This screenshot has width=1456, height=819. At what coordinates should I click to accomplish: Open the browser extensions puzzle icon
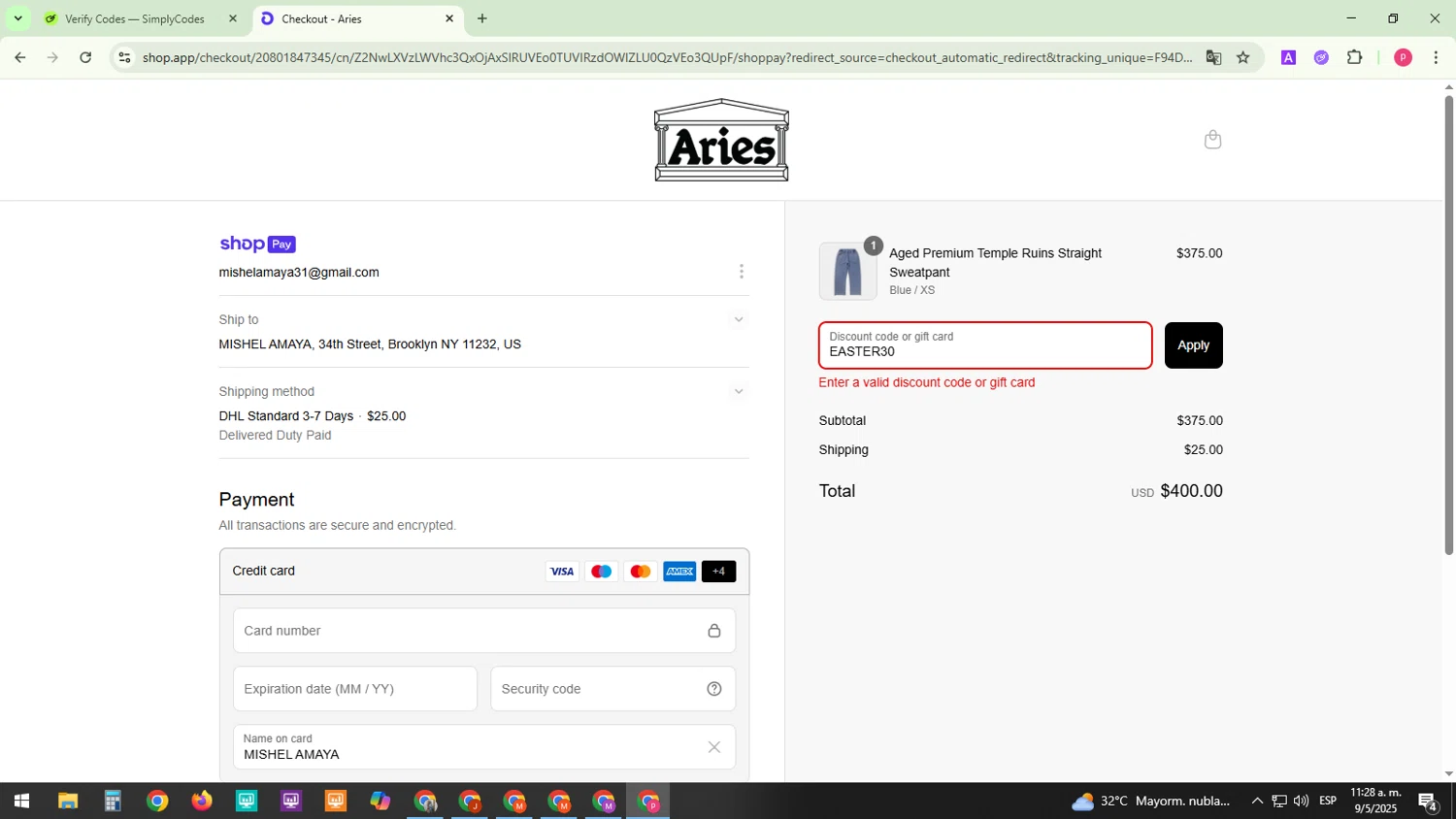1355,57
